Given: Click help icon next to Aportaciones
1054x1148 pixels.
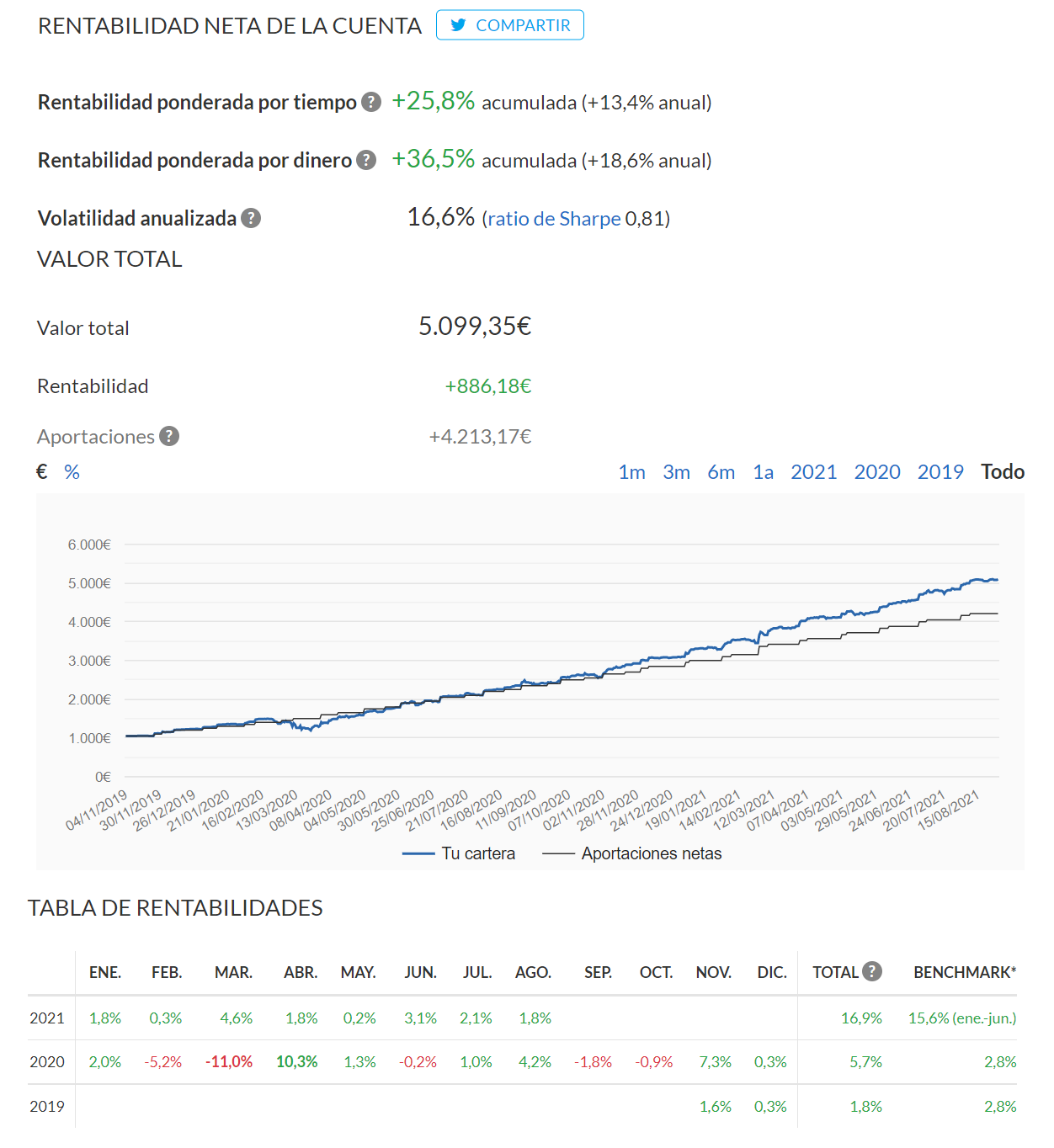Looking at the screenshot, I should click(169, 436).
